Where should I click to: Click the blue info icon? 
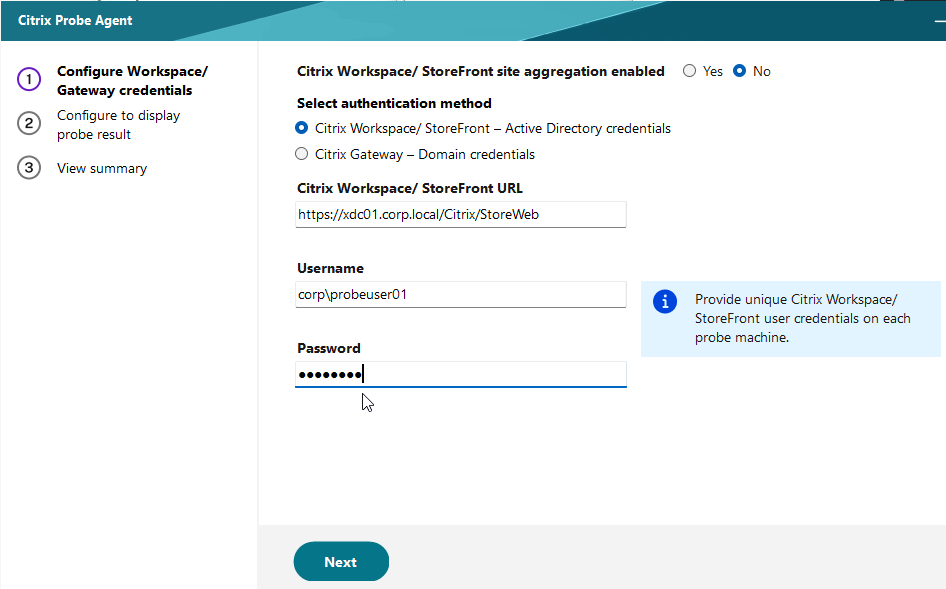point(665,301)
